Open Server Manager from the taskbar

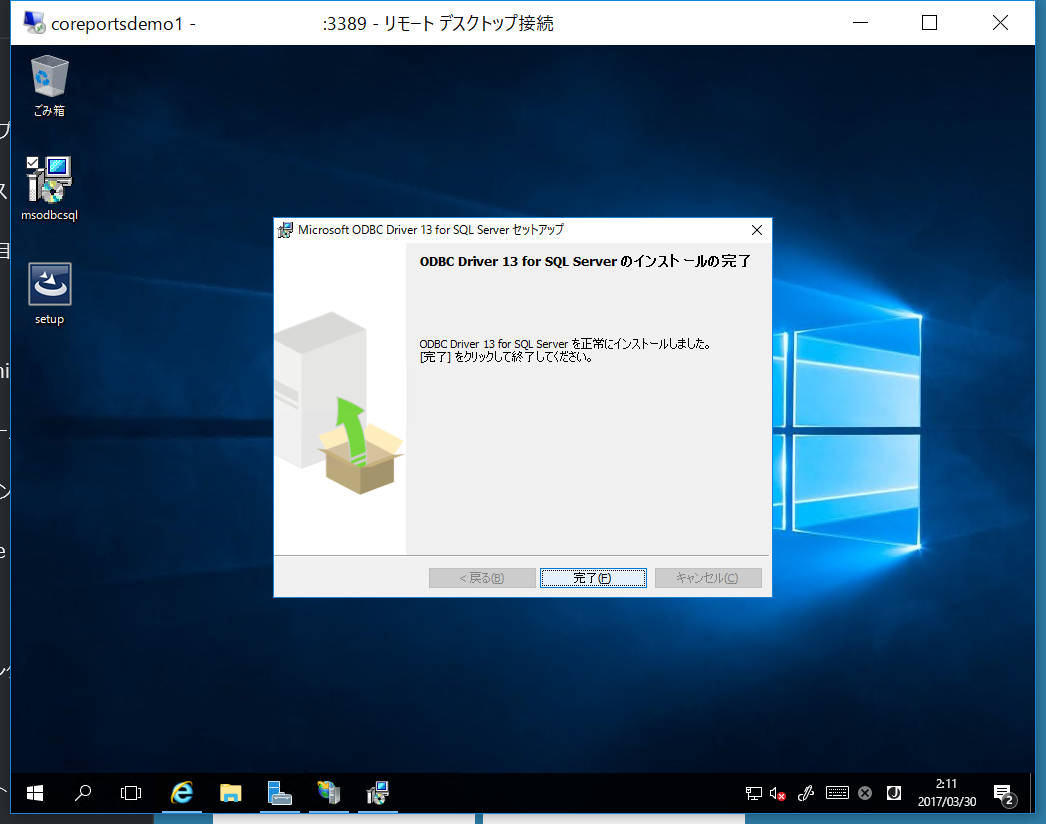coord(280,793)
